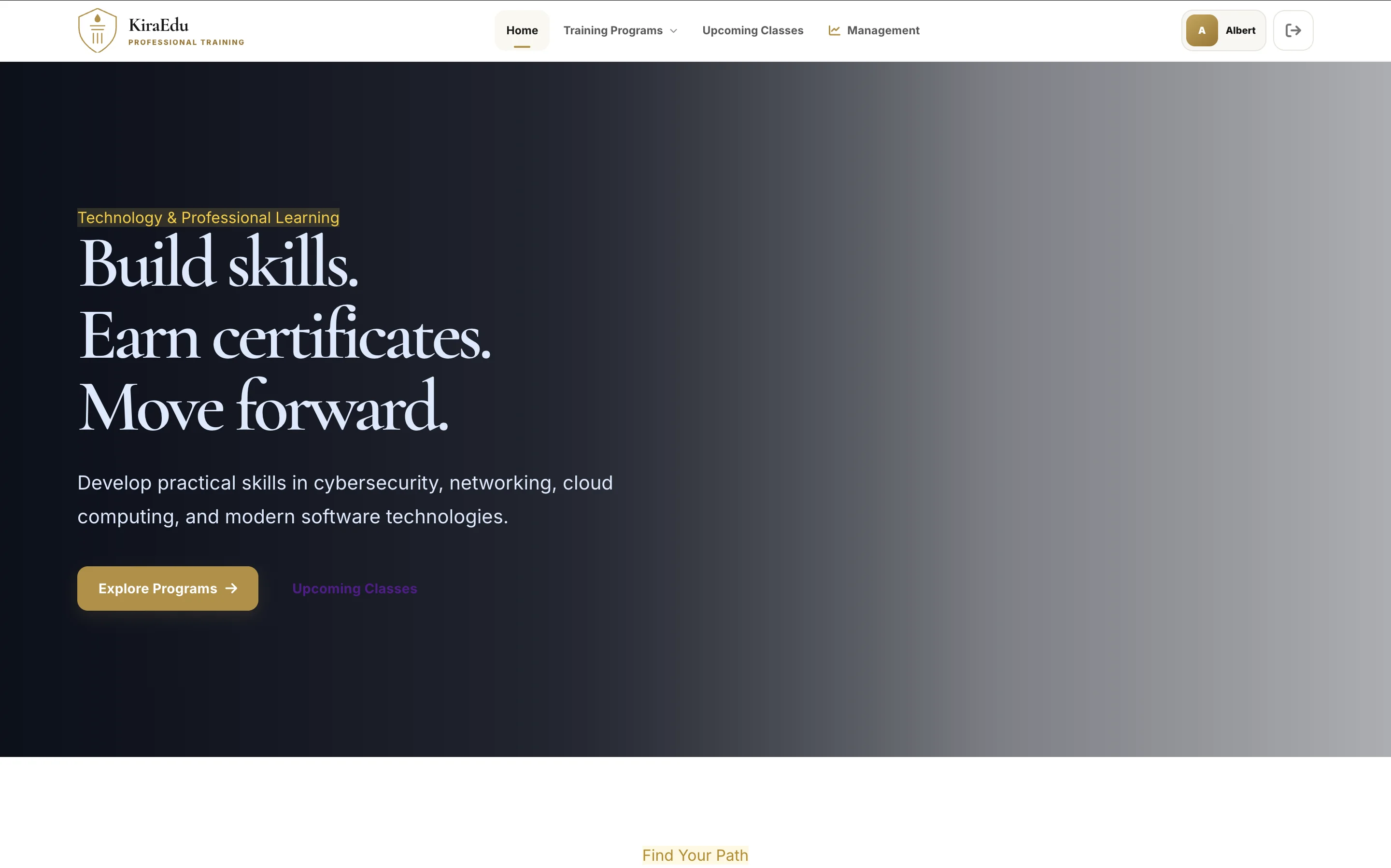
Task: Click the 'Technology & Professional Learning' tagline
Action: point(209,218)
